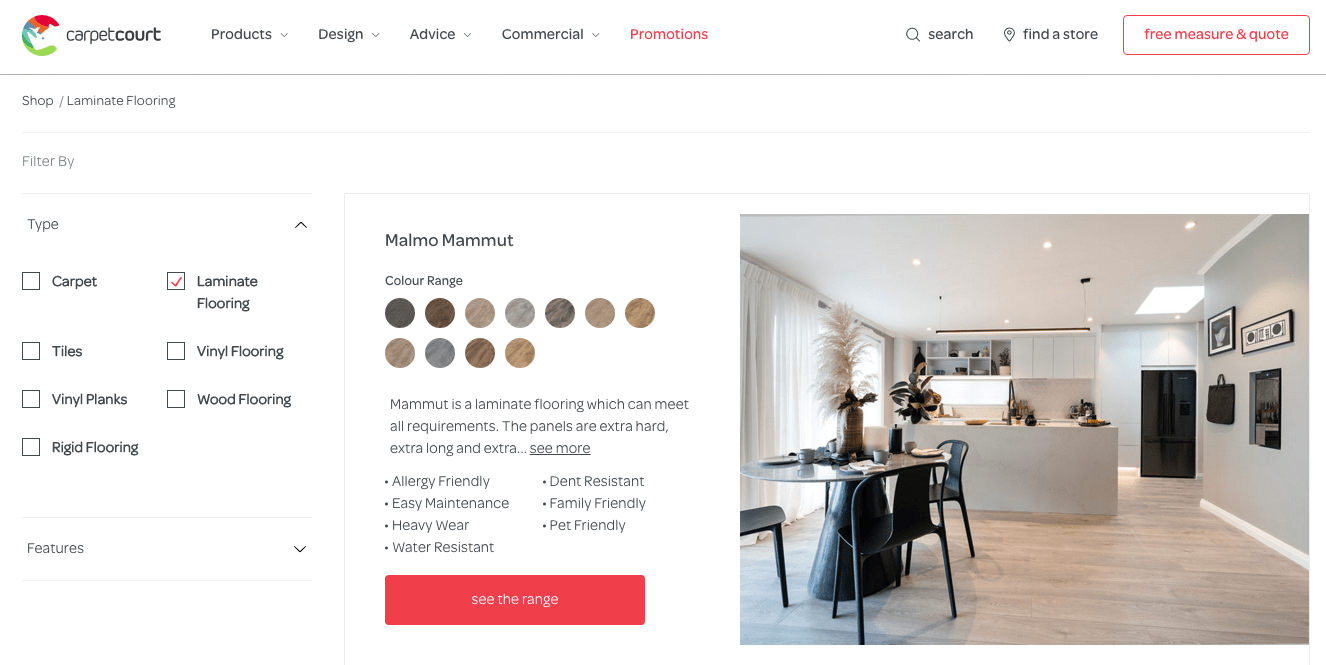Check the Wood Flooring checkbox
Viewport: 1326px width, 665px height.
[x=176, y=399]
